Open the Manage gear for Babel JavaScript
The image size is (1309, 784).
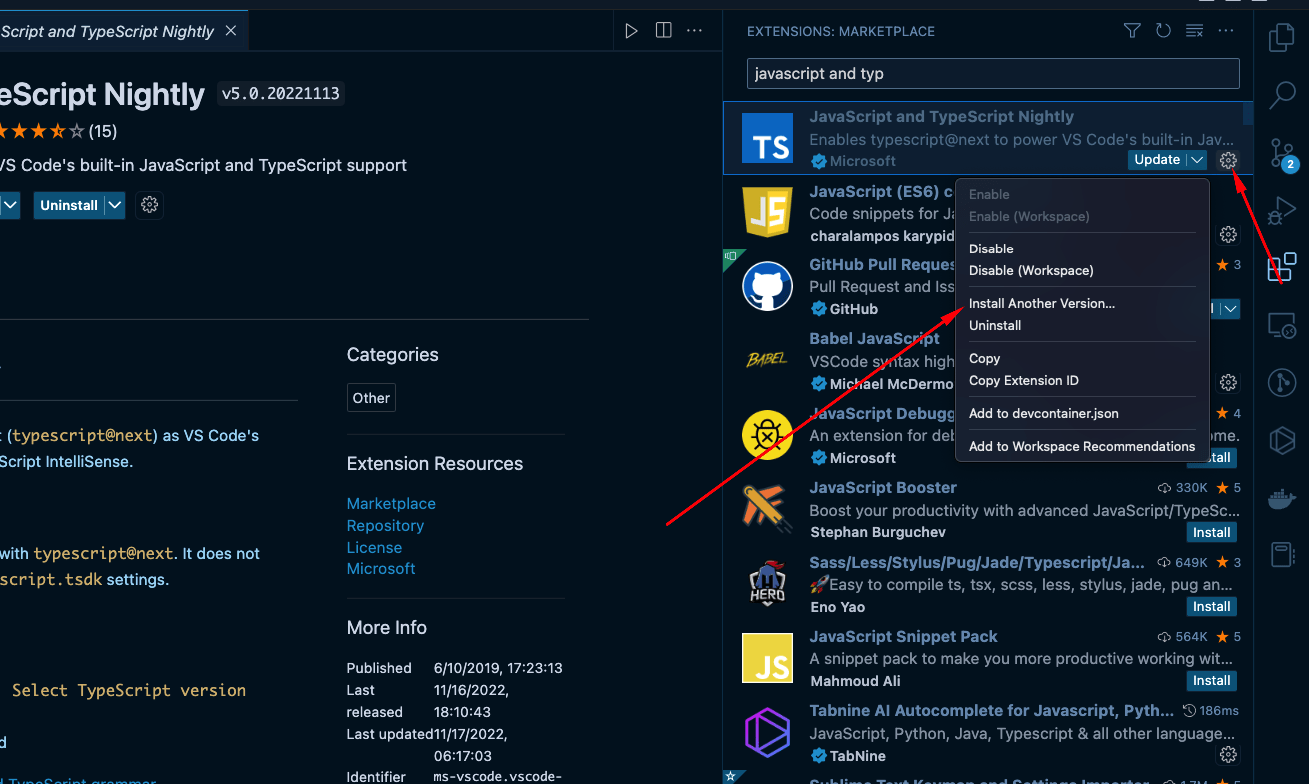coord(1228,382)
